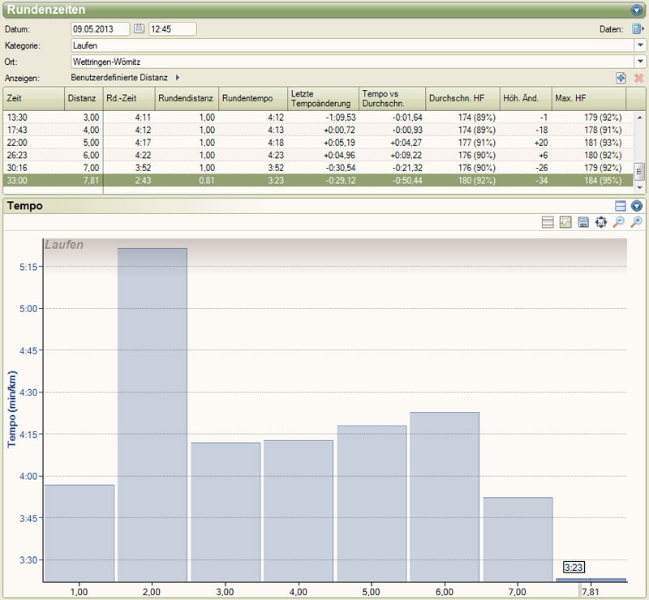Click the Max. HF value 184 (95%)

[x=603, y=180]
